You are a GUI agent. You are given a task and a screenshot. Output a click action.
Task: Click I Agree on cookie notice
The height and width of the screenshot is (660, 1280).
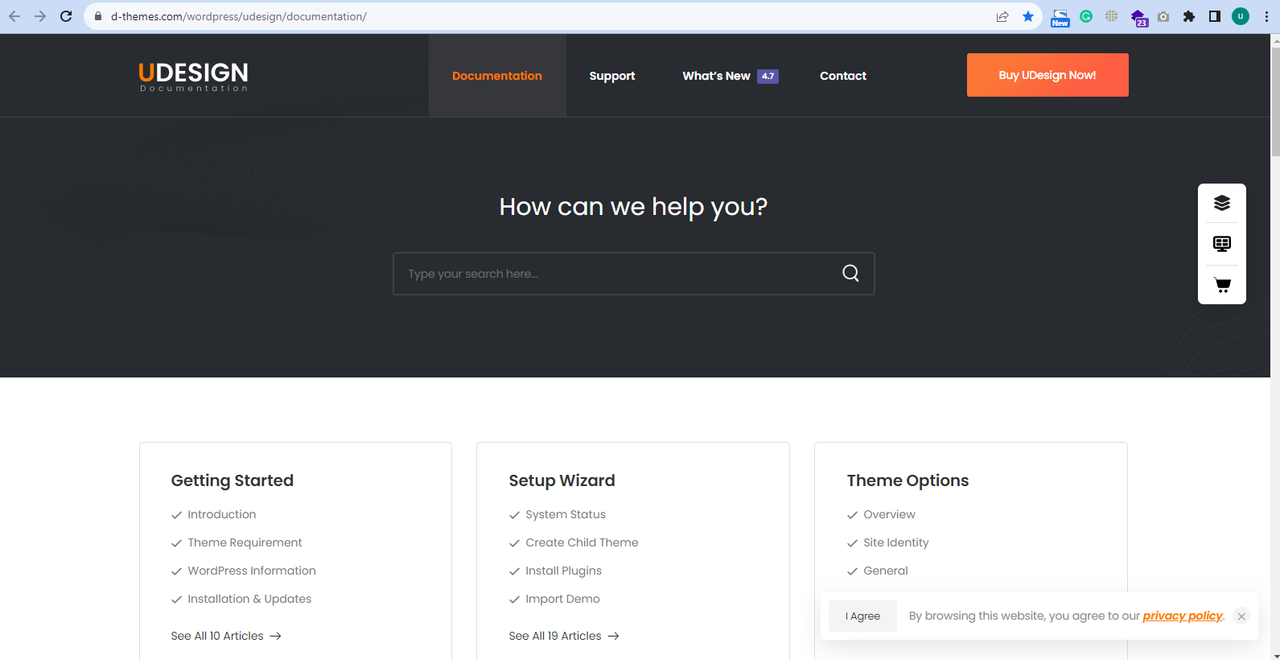pyautogui.click(x=863, y=616)
